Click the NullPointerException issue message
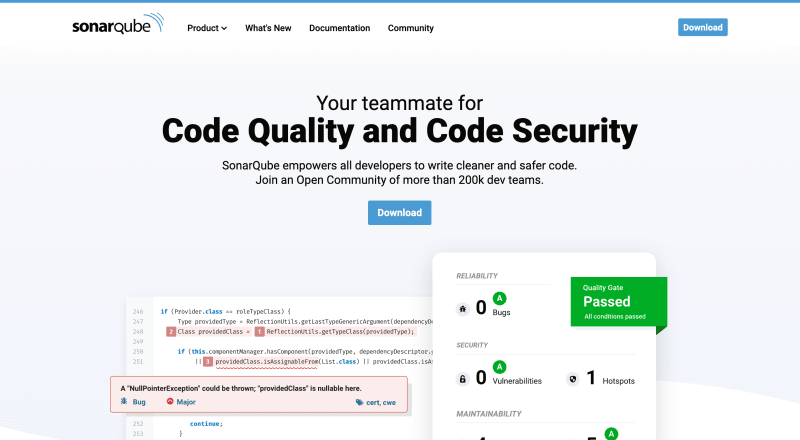The image size is (800, 440). 241,388
